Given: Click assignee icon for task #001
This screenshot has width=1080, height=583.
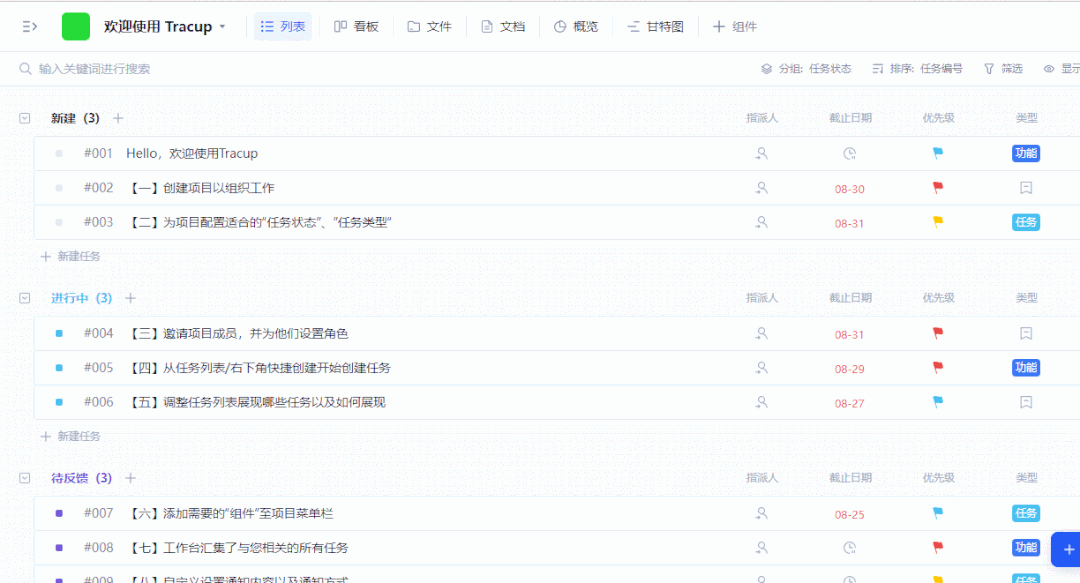Looking at the screenshot, I should tap(762, 154).
